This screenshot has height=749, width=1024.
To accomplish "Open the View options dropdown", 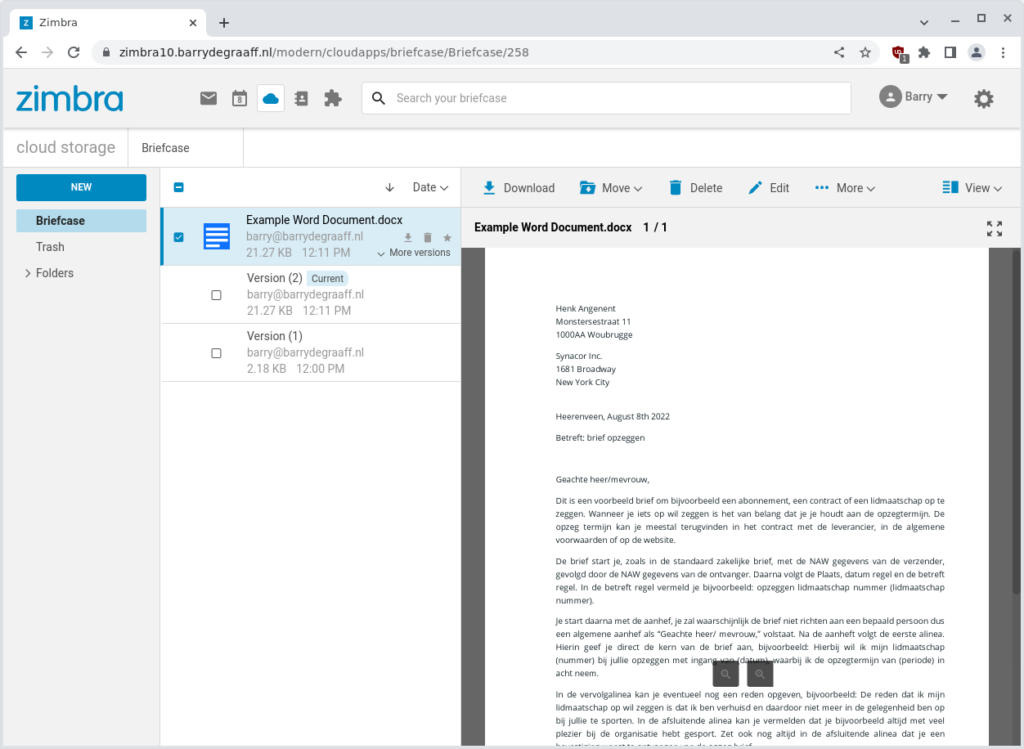I will click(973, 187).
